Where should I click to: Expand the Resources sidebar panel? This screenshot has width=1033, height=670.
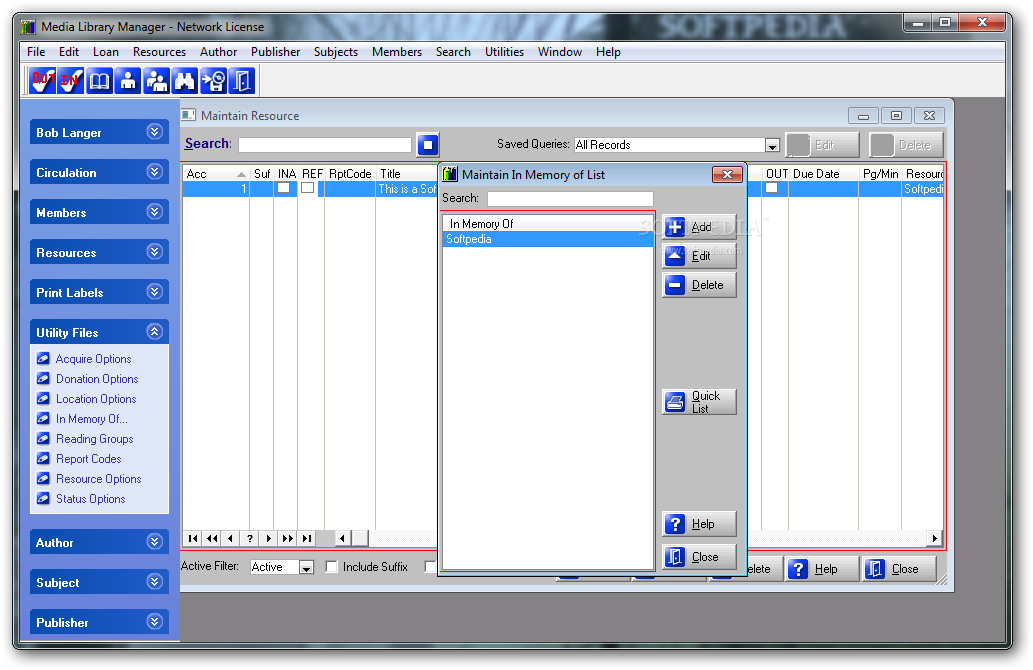pyautogui.click(x=155, y=252)
